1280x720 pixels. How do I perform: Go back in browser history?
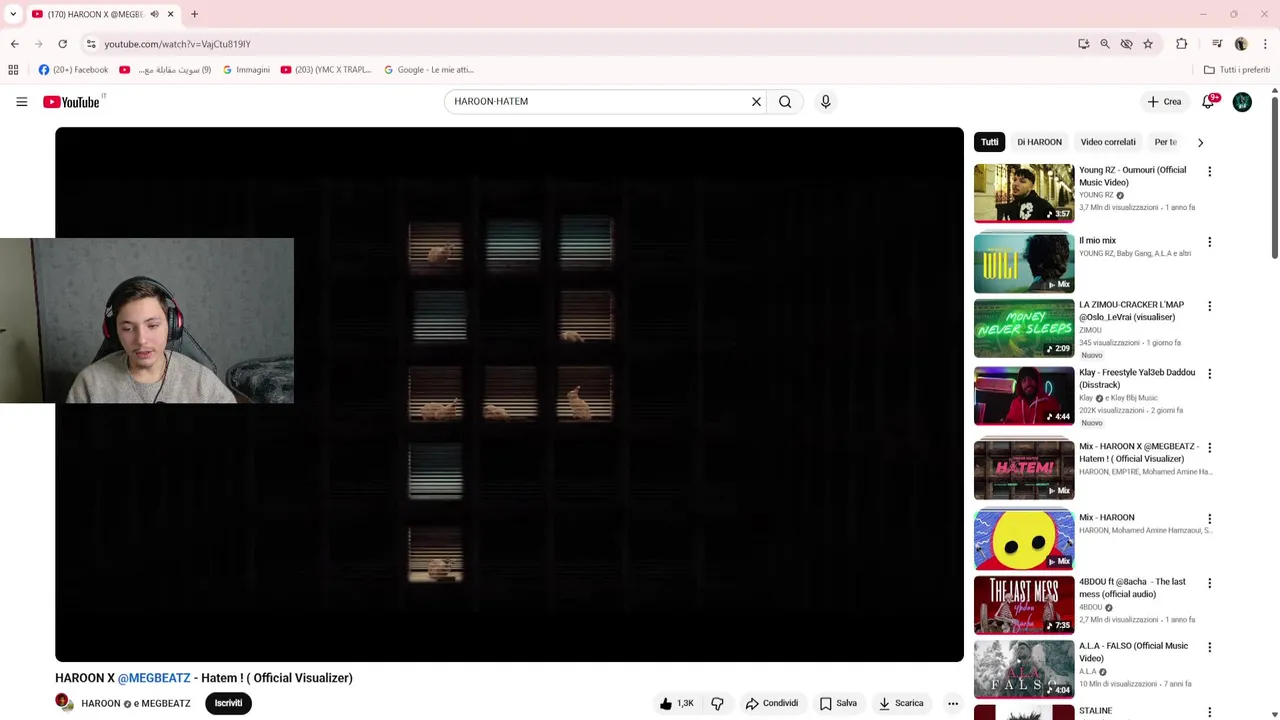[x=14, y=44]
